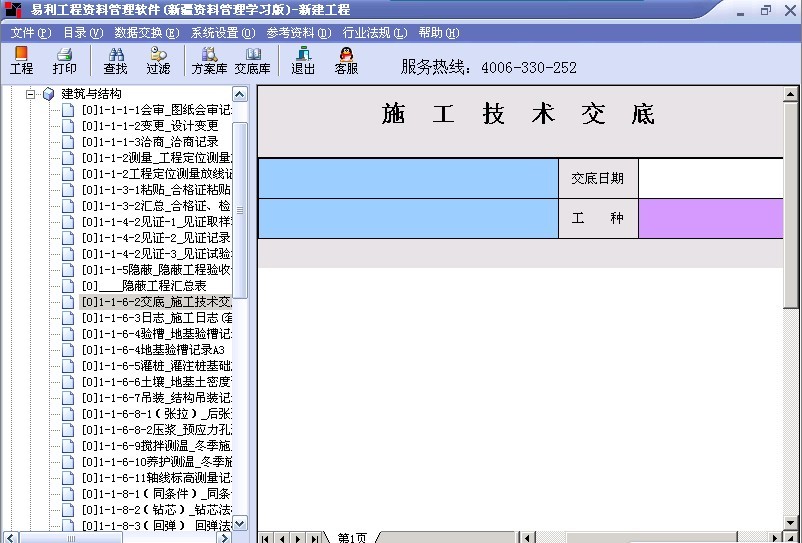Open the 文件(F) menu
This screenshot has width=802, height=543.
tap(30, 32)
